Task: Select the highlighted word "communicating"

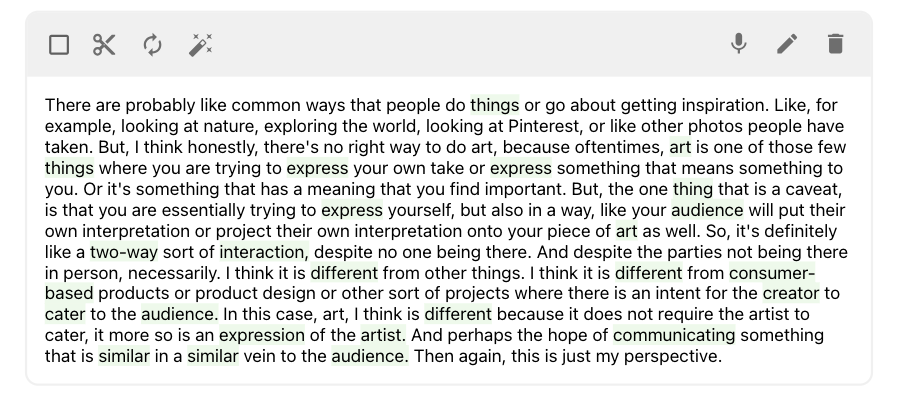Action: tap(674, 335)
